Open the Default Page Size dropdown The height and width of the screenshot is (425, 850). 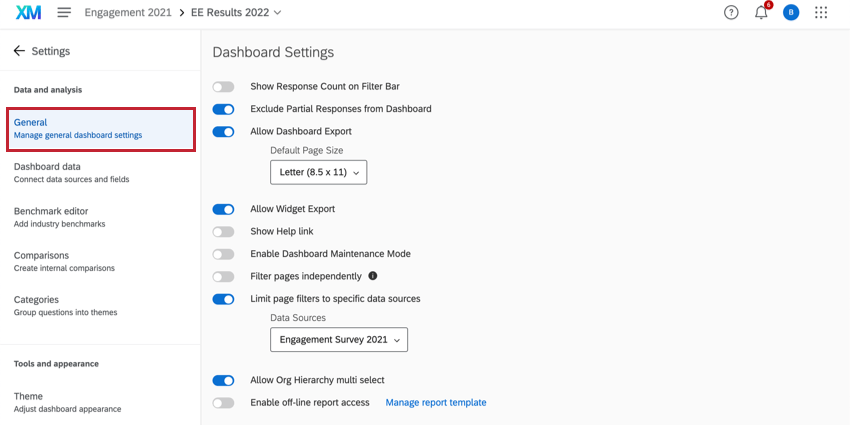click(318, 172)
